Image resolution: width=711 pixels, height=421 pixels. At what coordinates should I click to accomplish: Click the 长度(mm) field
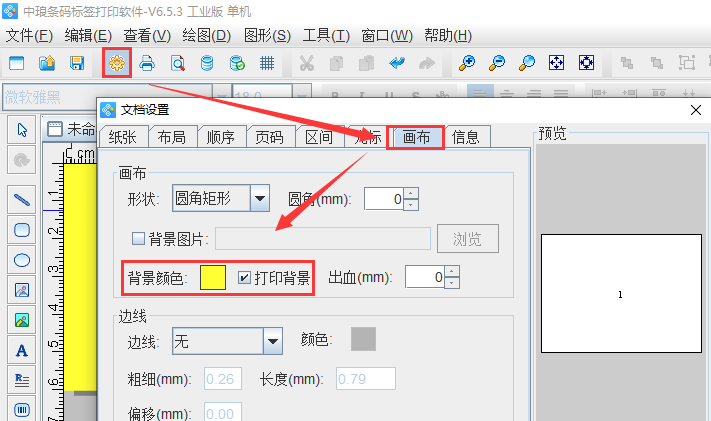(365, 378)
